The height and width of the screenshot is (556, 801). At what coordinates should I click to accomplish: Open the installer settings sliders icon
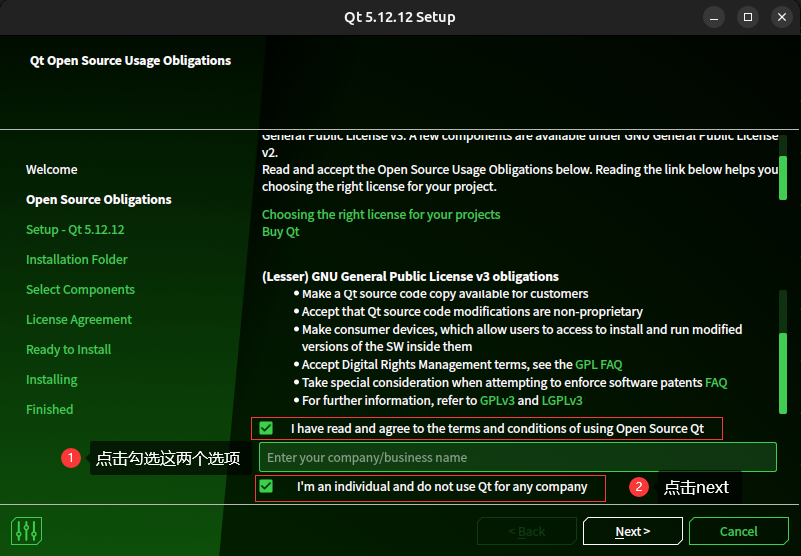click(x=26, y=530)
